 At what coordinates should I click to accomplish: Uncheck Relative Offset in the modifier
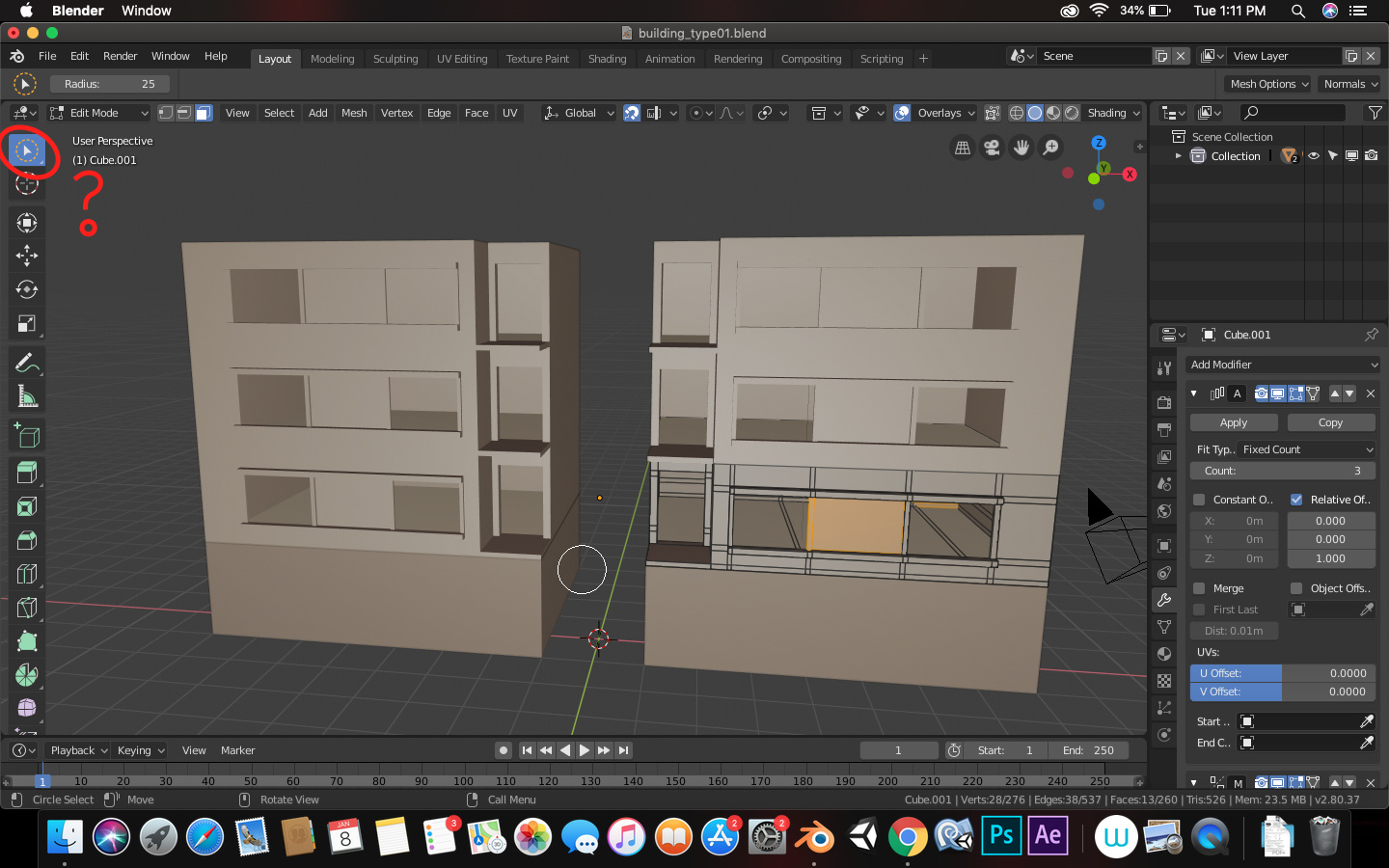point(1297,499)
